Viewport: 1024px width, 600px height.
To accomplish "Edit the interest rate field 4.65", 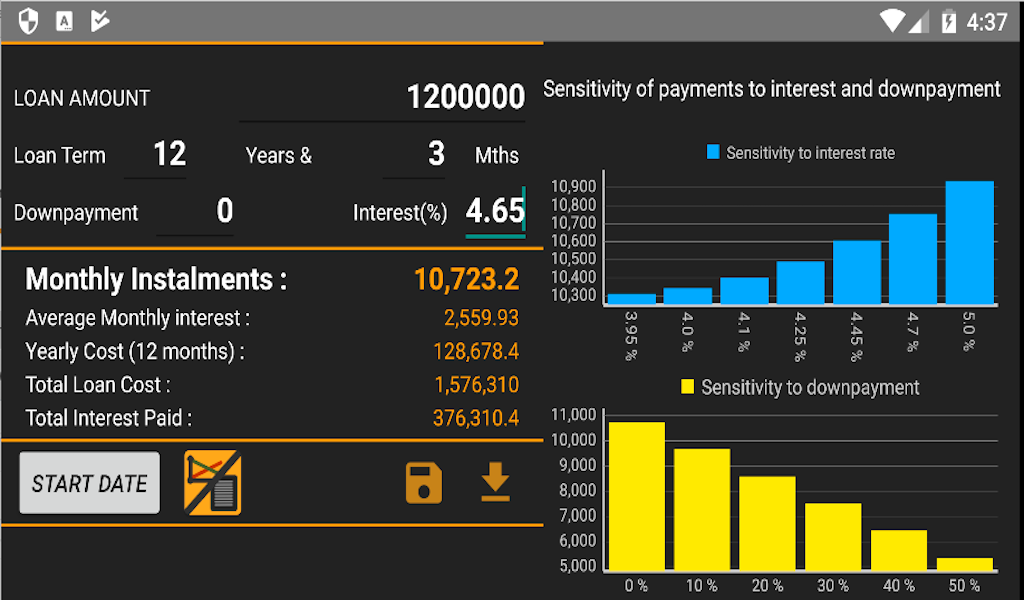I will (495, 211).
